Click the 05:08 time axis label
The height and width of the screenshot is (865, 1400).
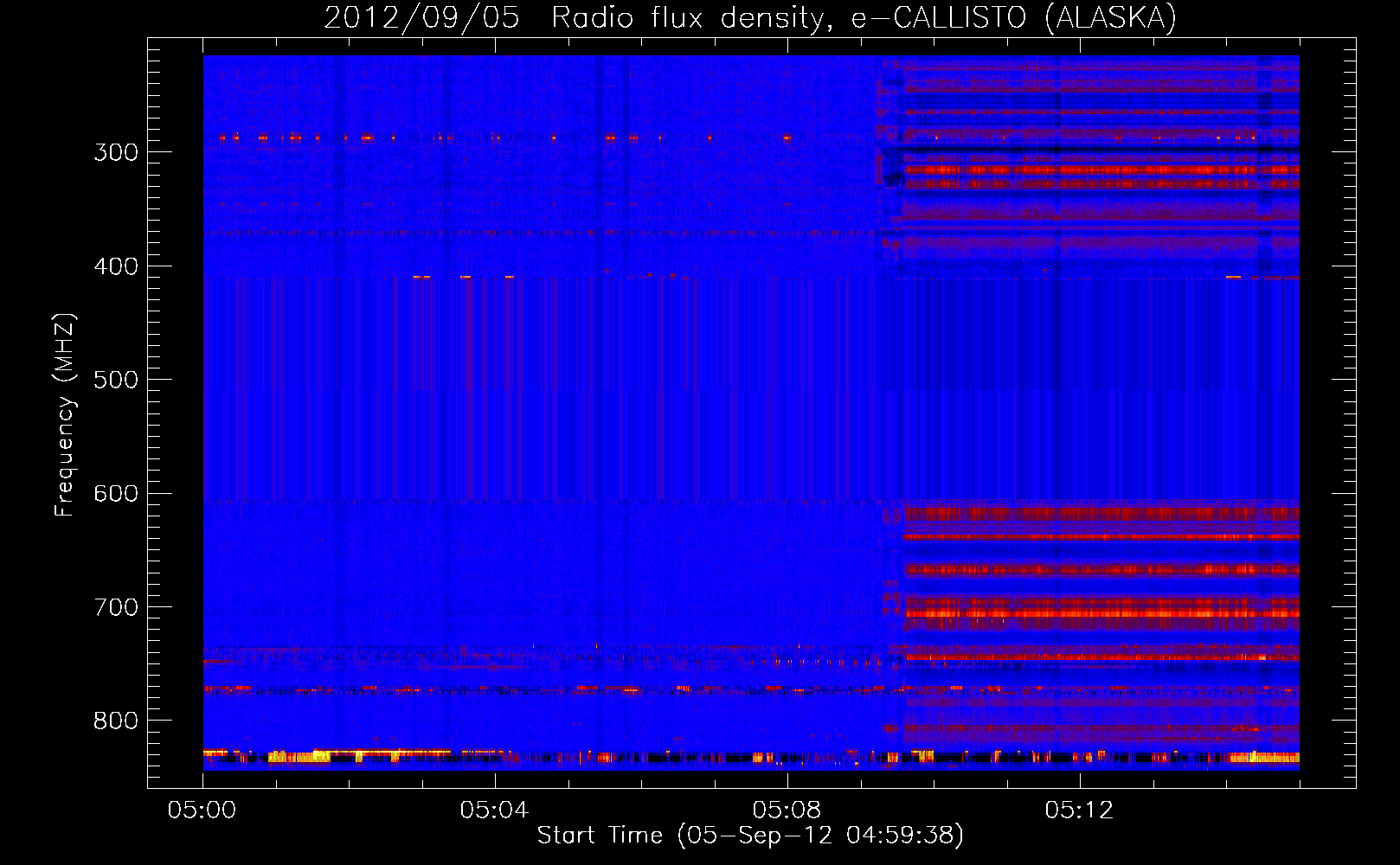[787, 811]
